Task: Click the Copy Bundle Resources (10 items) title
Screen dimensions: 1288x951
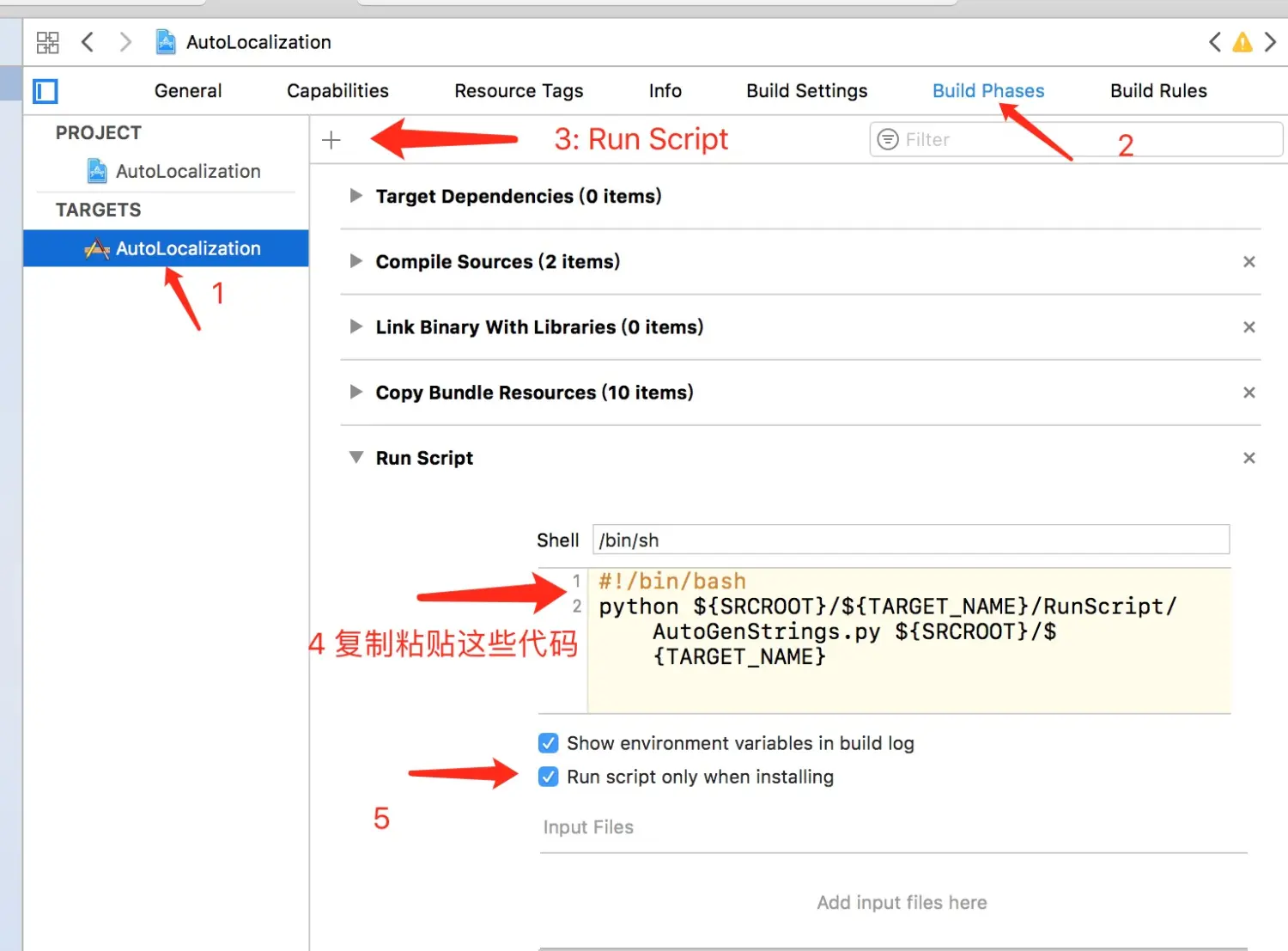Action: (534, 393)
